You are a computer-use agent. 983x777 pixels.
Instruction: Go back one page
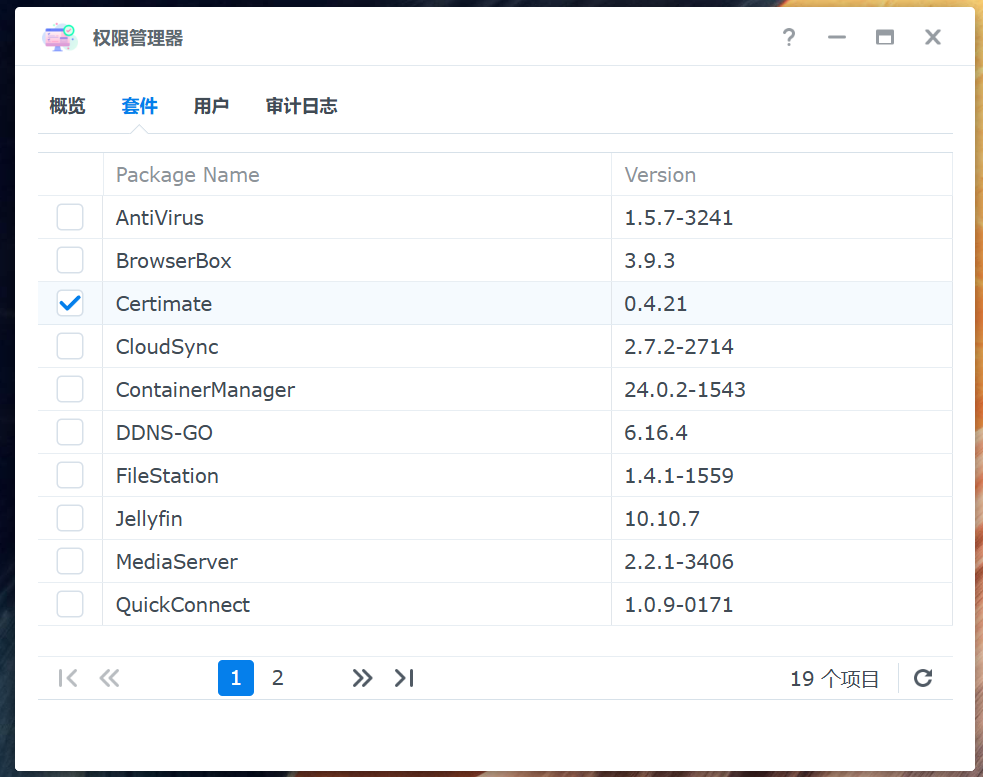[x=109, y=678]
